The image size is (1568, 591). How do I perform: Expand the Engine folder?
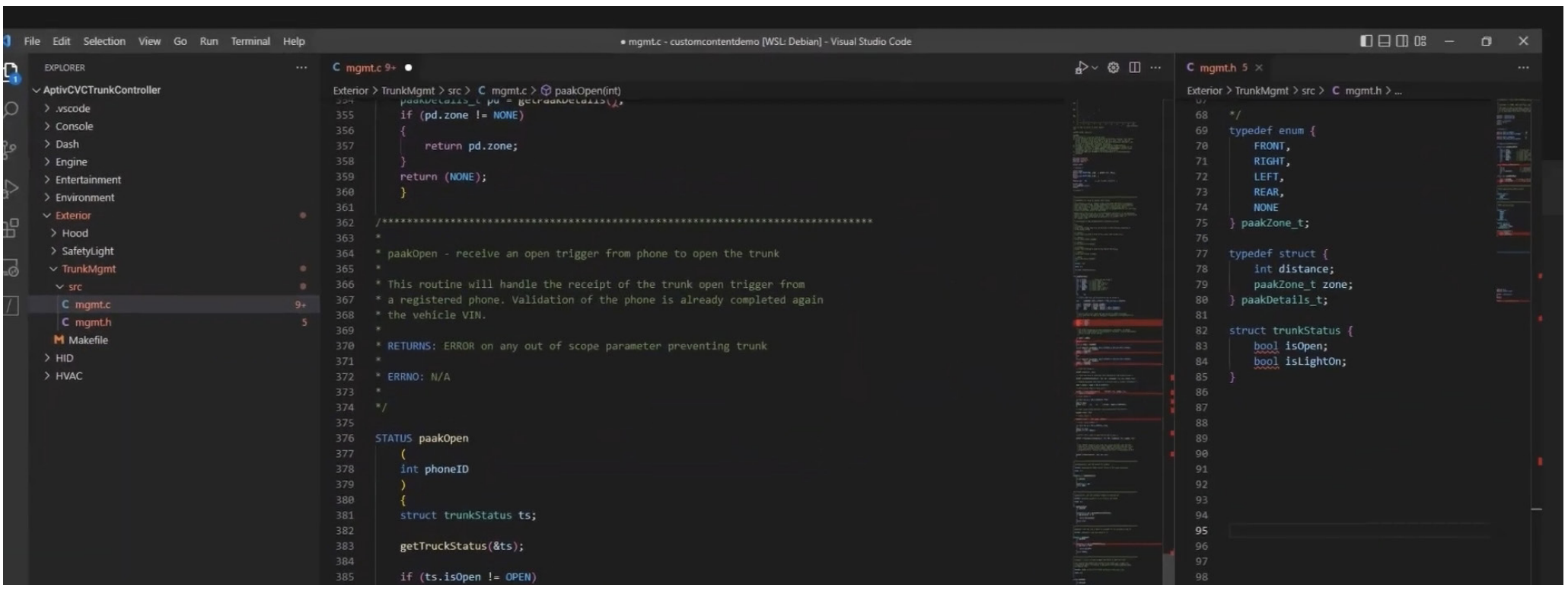coord(71,162)
